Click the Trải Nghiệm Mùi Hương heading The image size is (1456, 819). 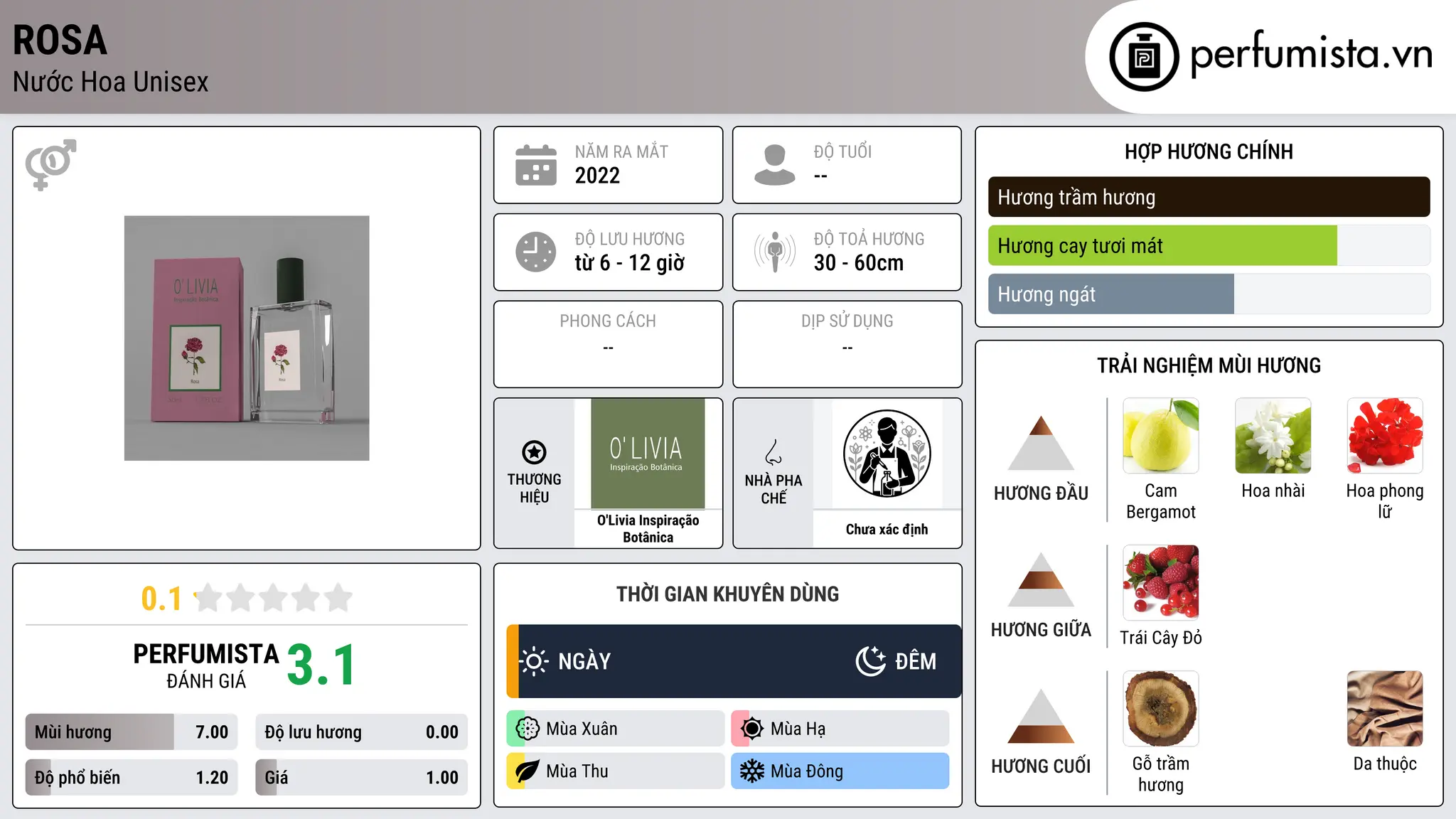[x=1209, y=365]
